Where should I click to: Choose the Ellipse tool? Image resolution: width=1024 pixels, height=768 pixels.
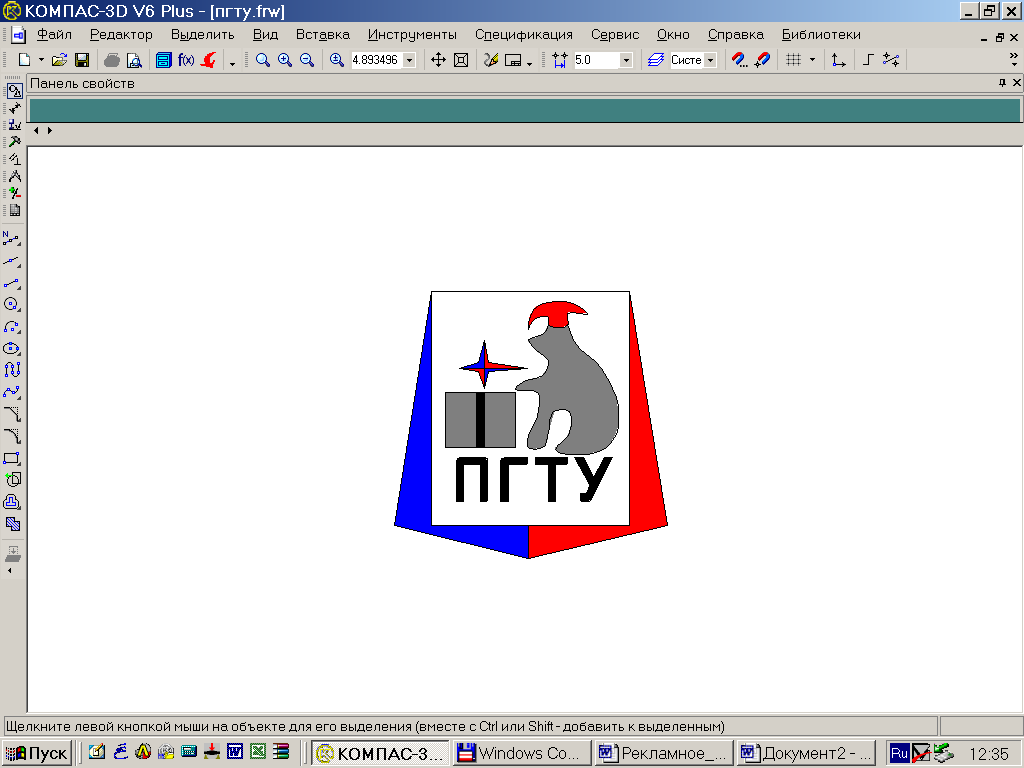click(x=12, y=348)
